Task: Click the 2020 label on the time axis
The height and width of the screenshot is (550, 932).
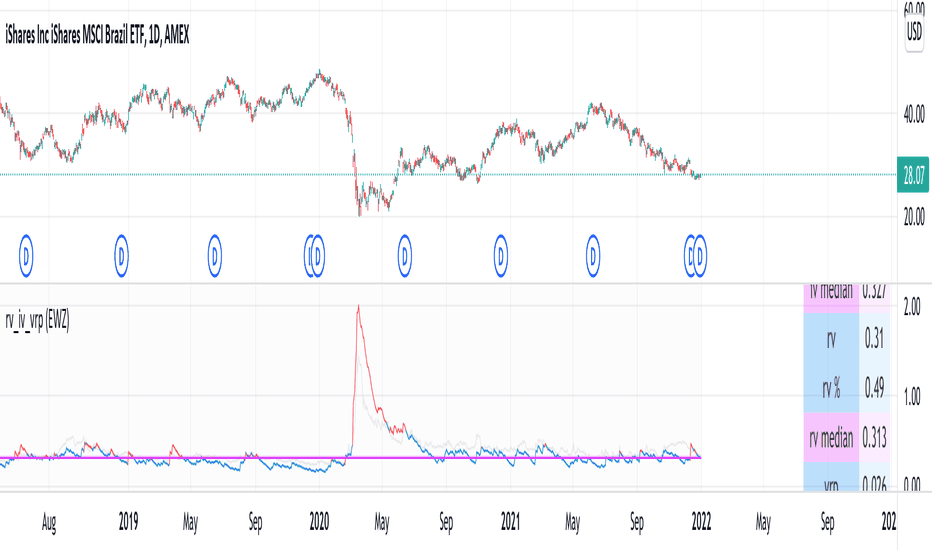Action: tap(319, 522)
